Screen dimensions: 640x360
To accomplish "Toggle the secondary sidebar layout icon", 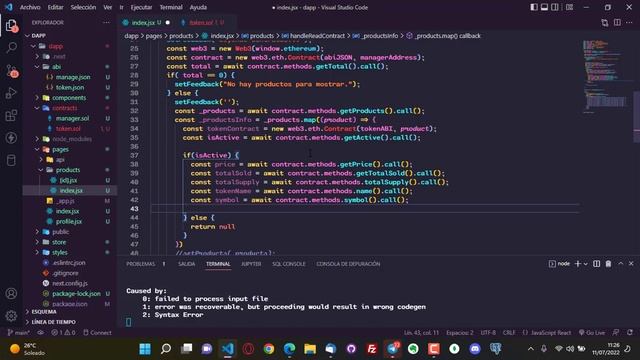I will [x=555, y=7].
